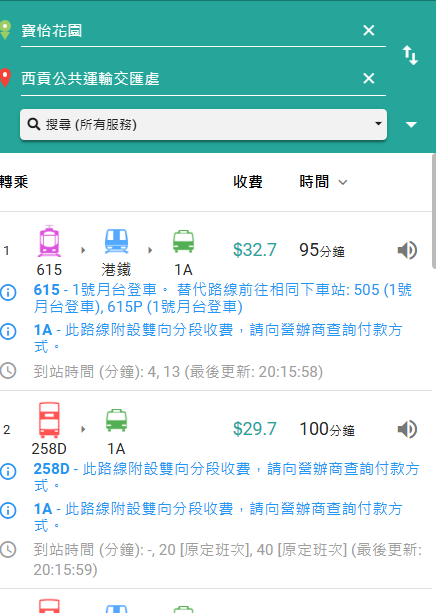Click the magnifier icon in search dropdown
The image size is (436, 613).
[x=34, y=124]
